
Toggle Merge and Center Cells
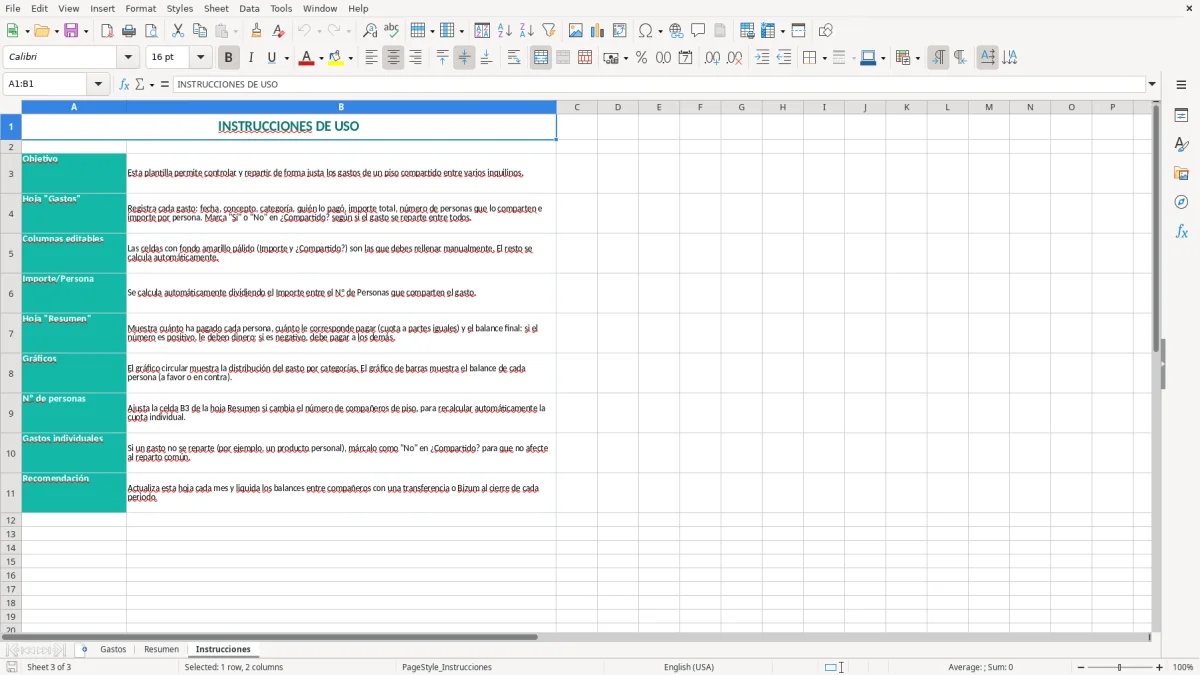coord(541,58)
